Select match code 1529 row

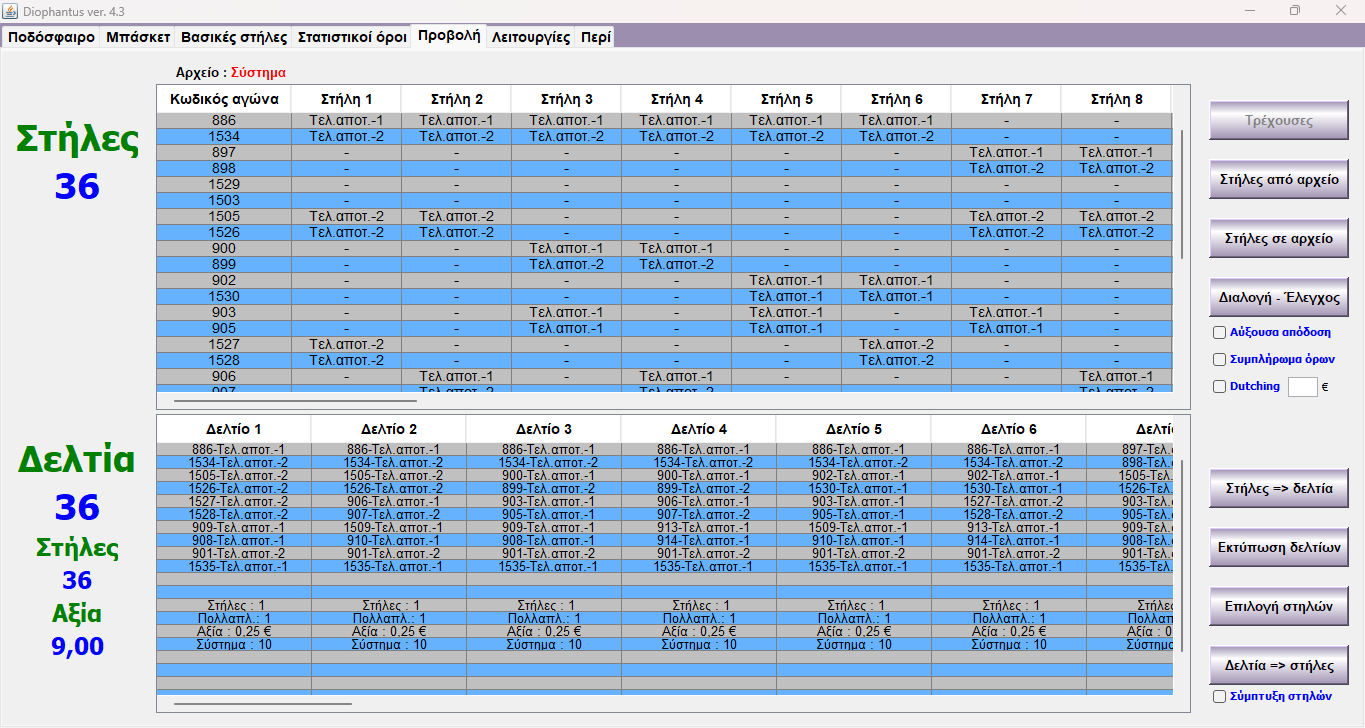[664, 185]
